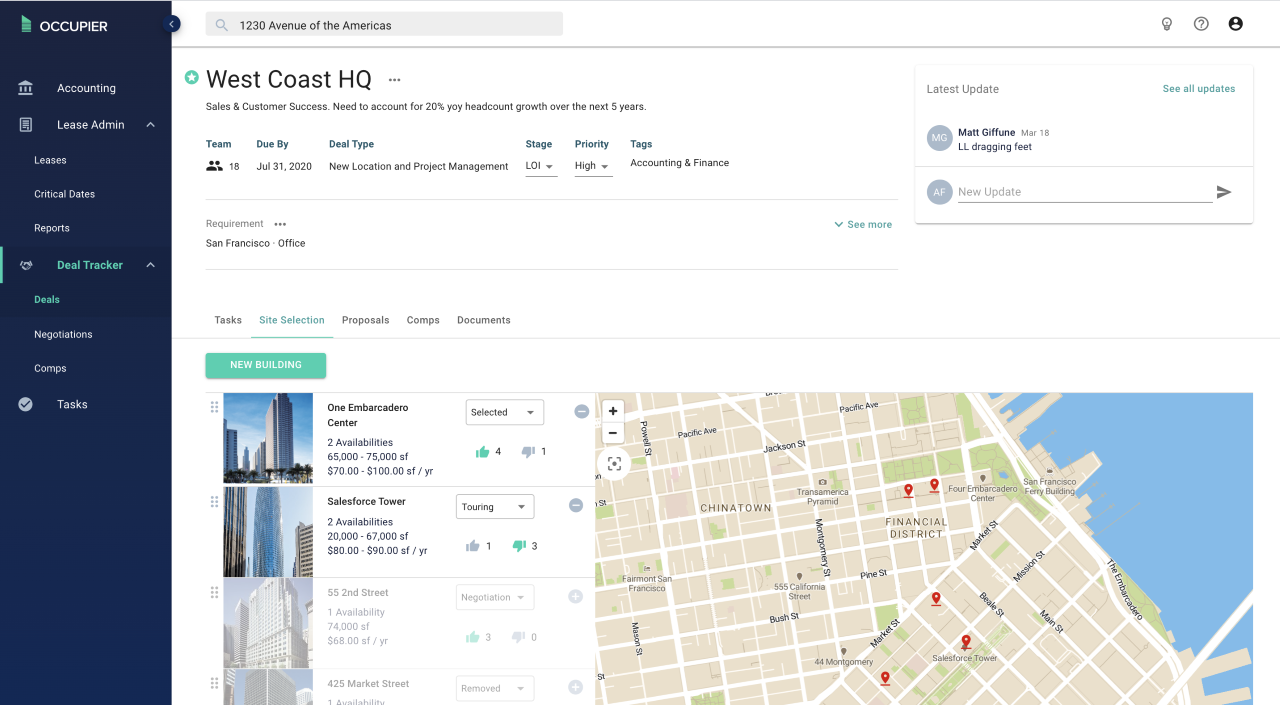Click the green star beside West Coast HQ
Viewport: 1280px width, 705px height.
pos(191,77)
